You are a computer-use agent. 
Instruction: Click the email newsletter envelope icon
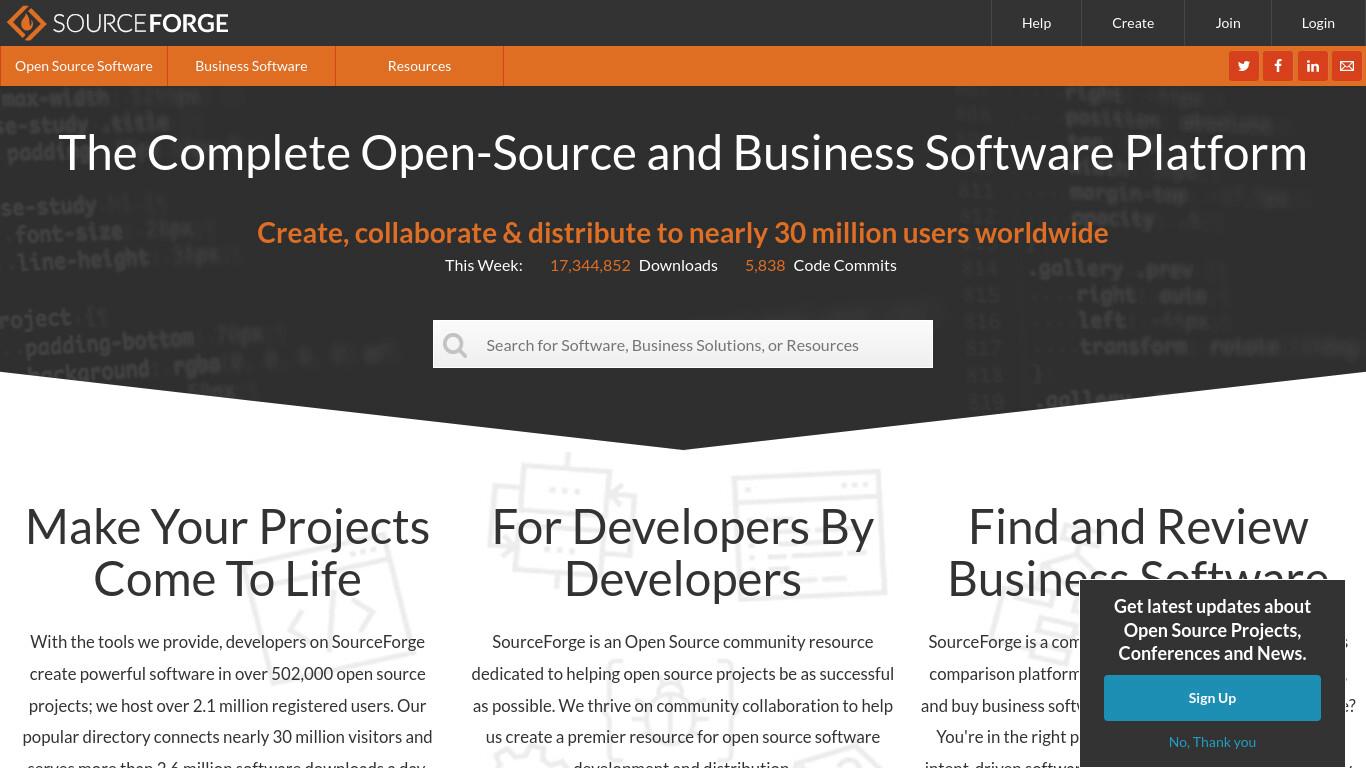tap(1347, 66)
